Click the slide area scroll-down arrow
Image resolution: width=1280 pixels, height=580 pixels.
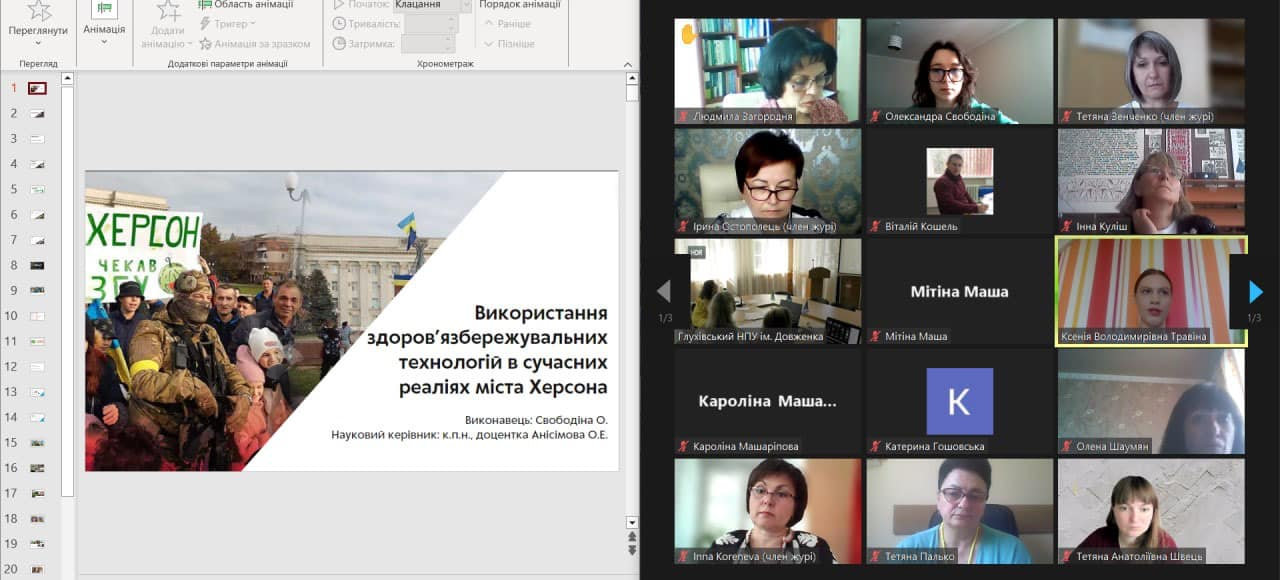tap(632, 522)
